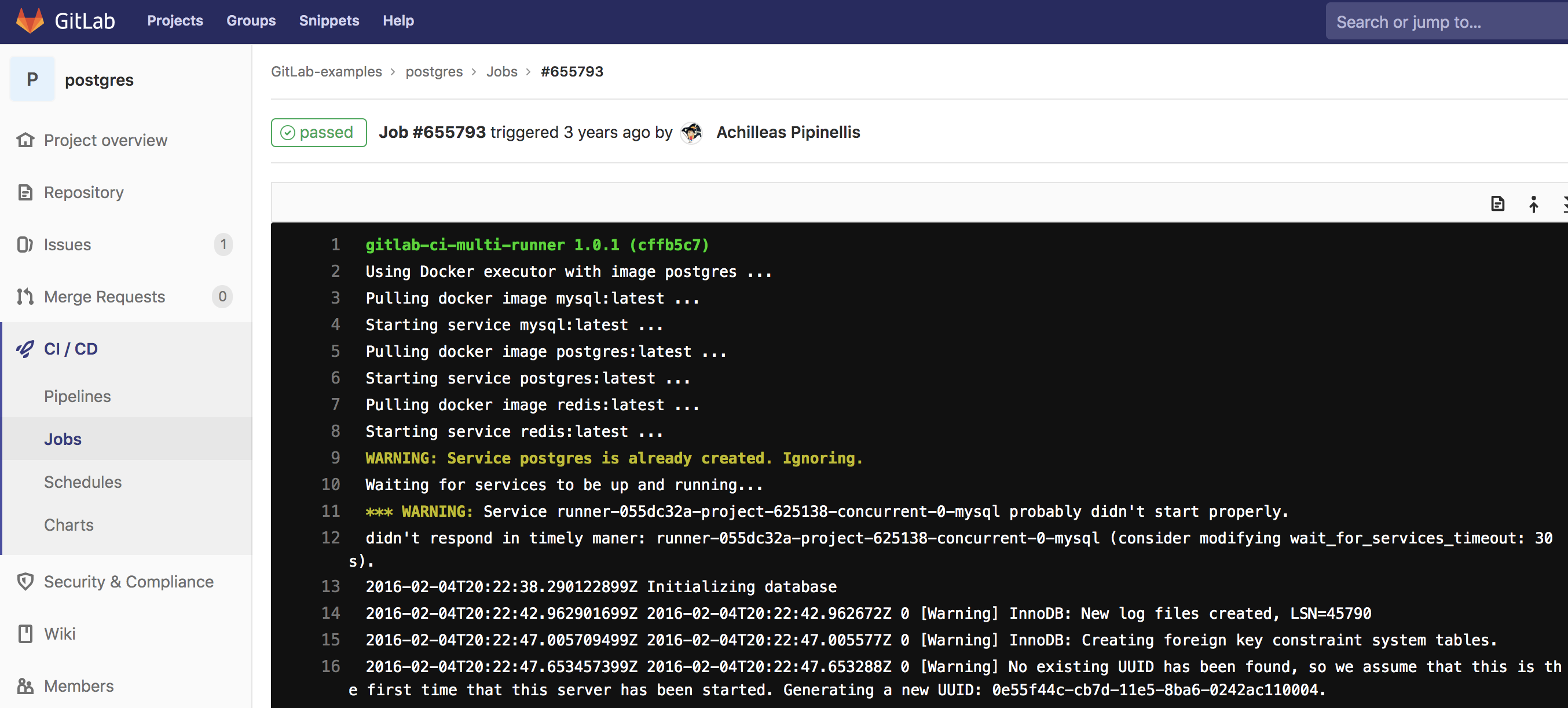1568x708 pixels.
Task: Click Achilleas Pipinellis avatar image
Action: [691, 133]
